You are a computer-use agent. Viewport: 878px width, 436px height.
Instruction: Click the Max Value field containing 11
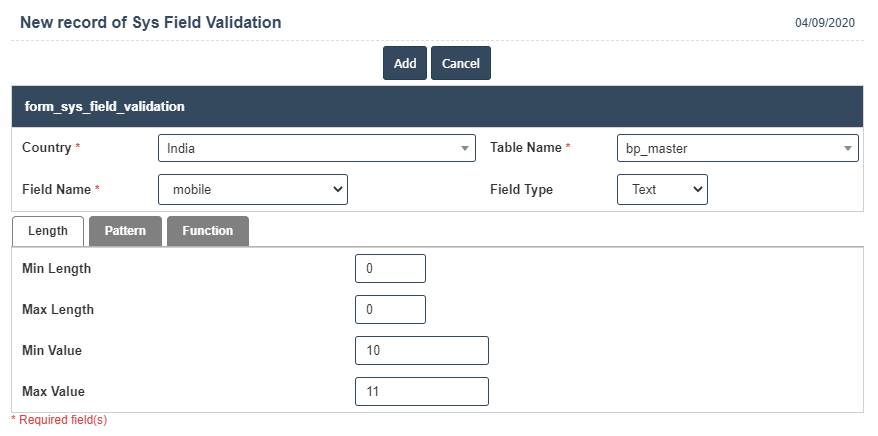[421, 392]
